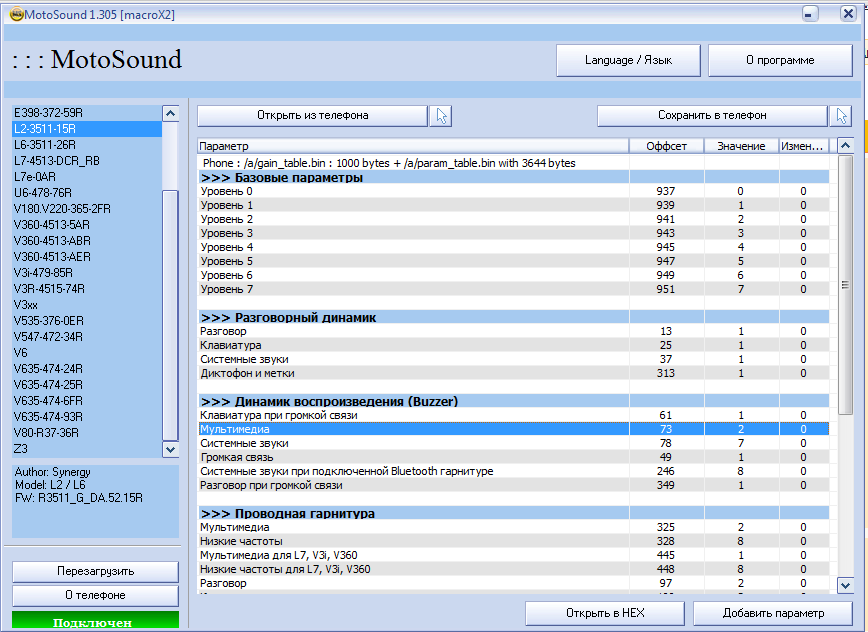868x632 pixels.
Task: Select firmware L6-3511-26R
Action: click(x=87, y=145)
